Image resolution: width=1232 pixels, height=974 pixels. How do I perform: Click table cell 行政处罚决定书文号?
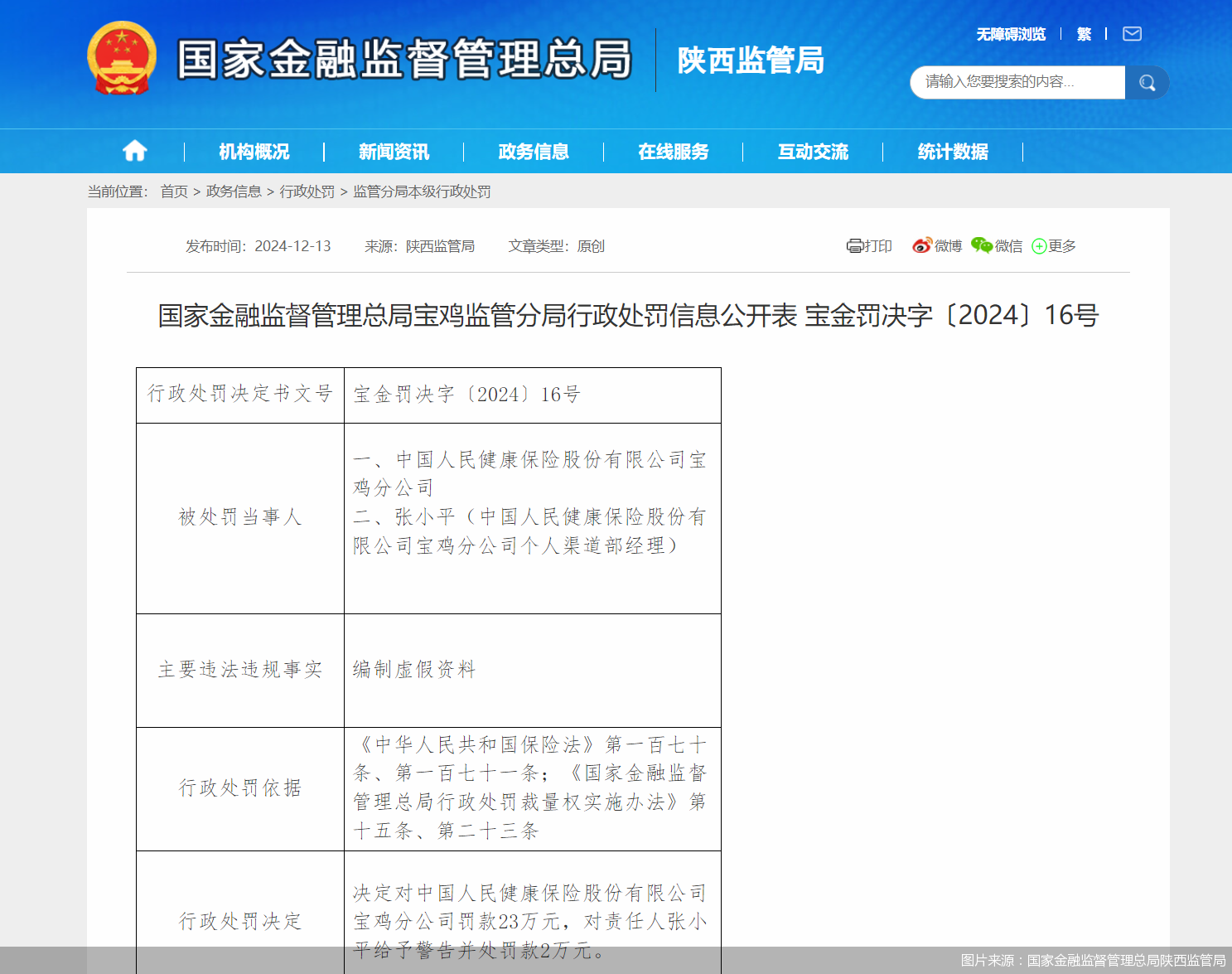coord(240,394)
